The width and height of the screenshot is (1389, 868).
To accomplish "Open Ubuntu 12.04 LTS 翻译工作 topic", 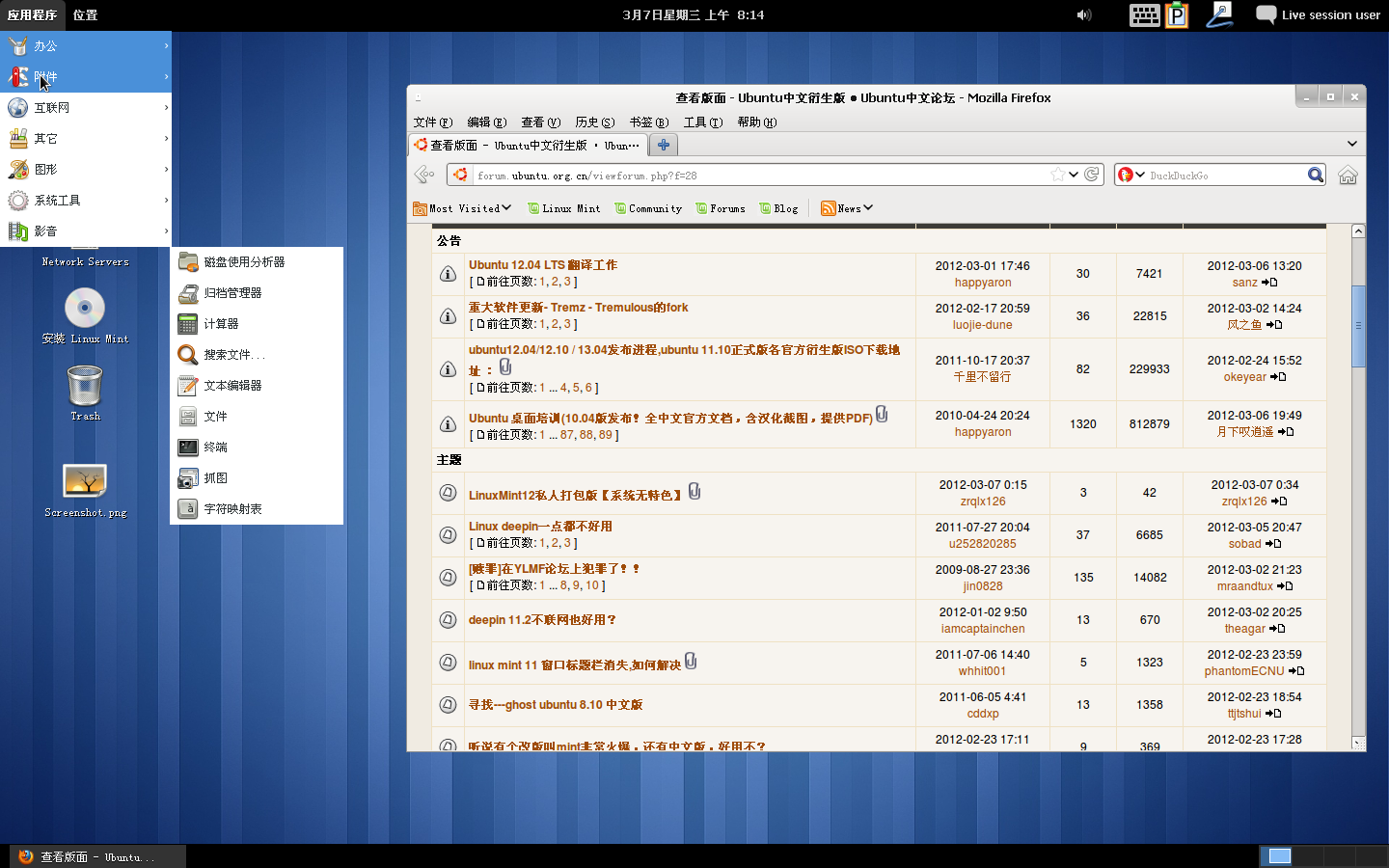I will (543, 265).
